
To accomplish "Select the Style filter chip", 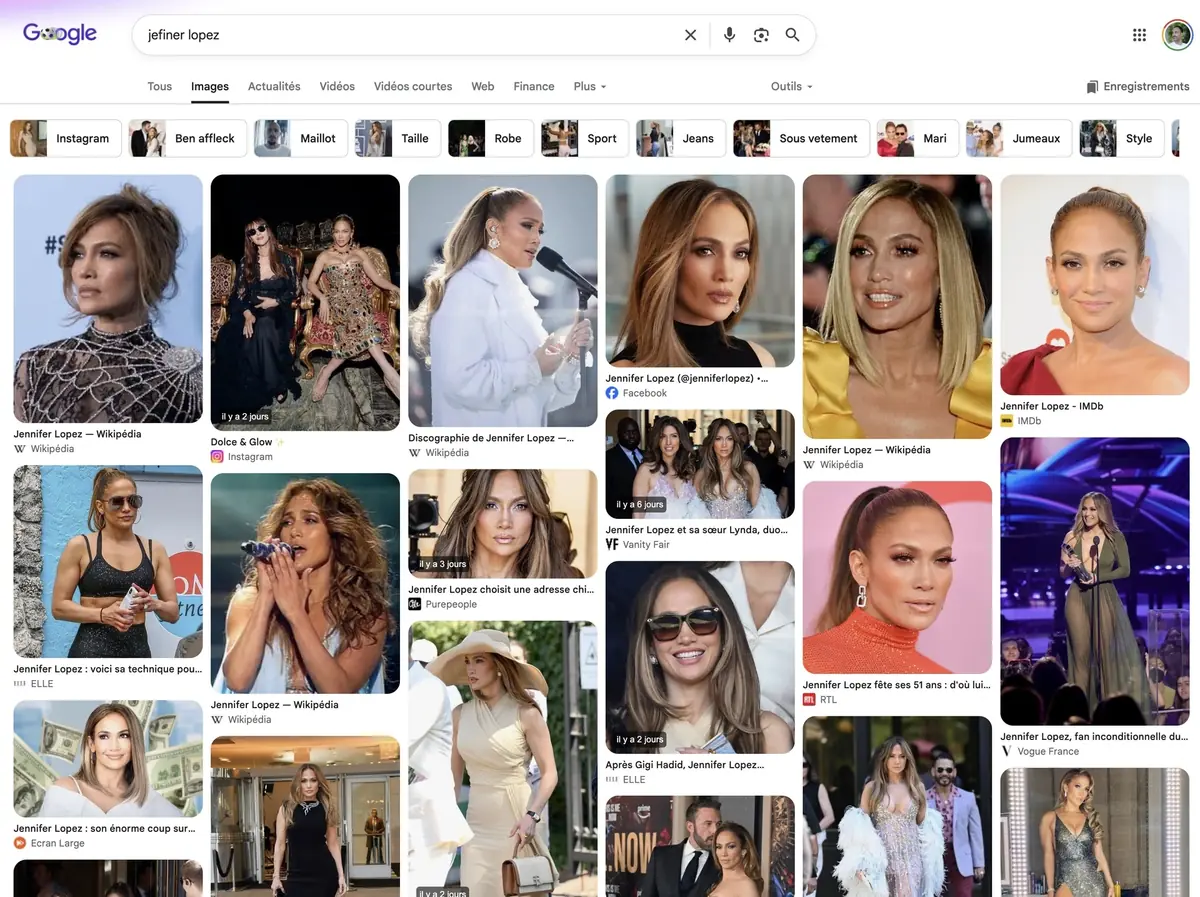I will point(1122,139).
